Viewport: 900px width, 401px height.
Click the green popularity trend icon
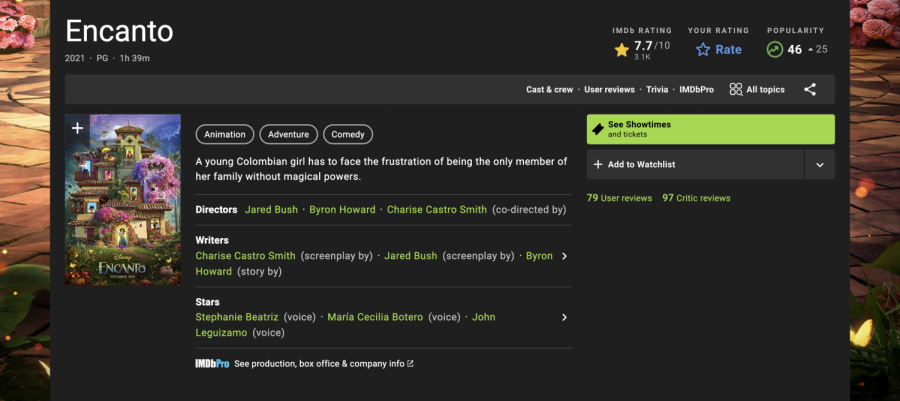[x=774, y=50]
